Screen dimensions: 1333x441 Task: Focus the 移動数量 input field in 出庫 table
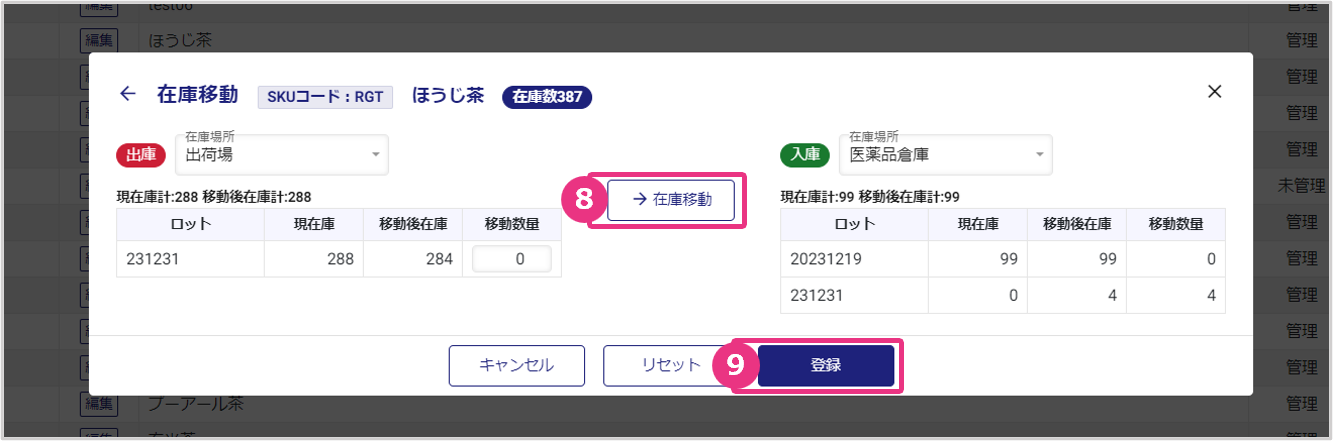click(511, 260)
